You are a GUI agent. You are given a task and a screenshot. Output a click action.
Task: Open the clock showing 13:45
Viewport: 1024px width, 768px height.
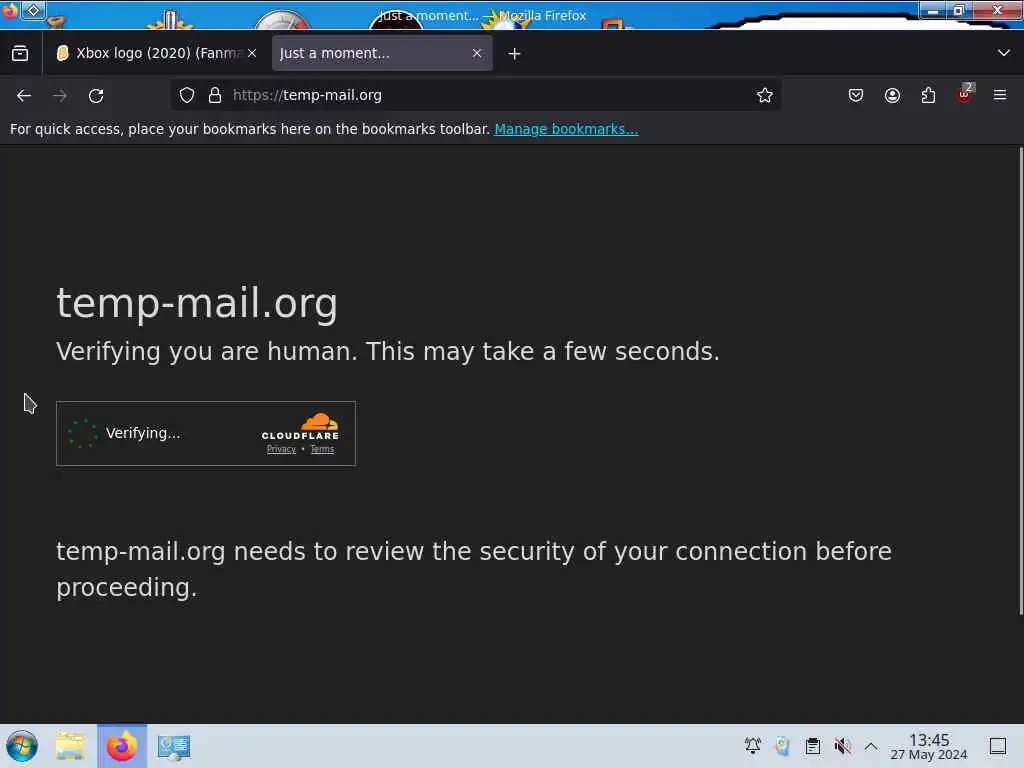tap(929, 746)
